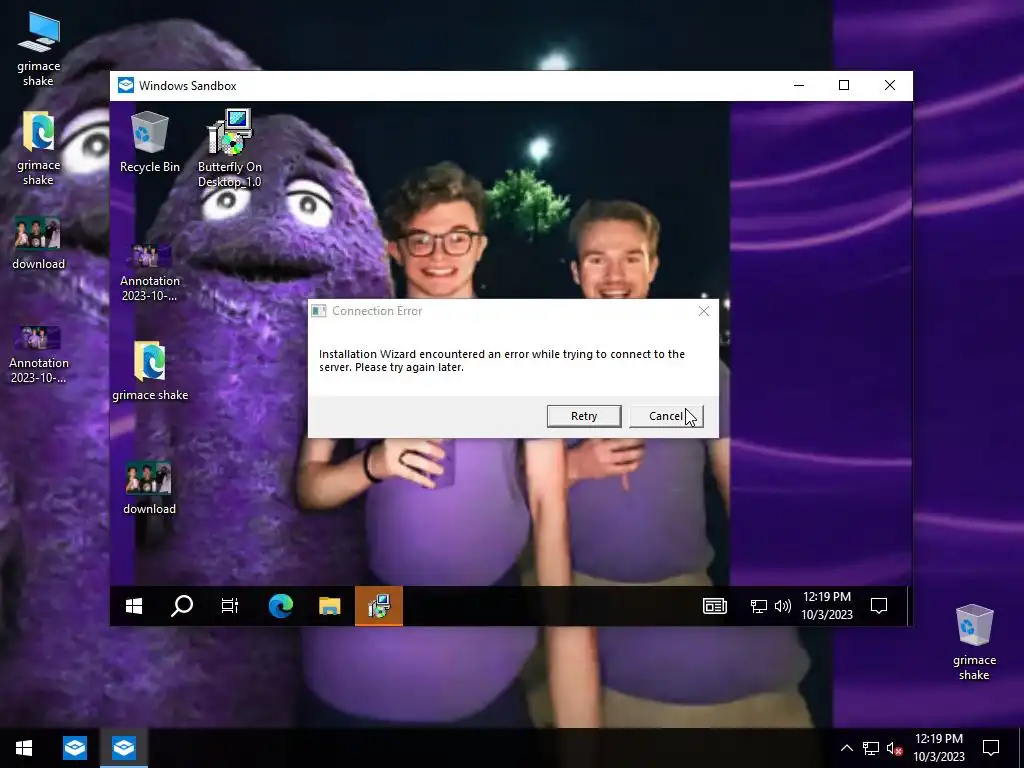Maximize the Windows Sandbox window
This screenshot has width=1024, height=768.
tap(844, 86)
